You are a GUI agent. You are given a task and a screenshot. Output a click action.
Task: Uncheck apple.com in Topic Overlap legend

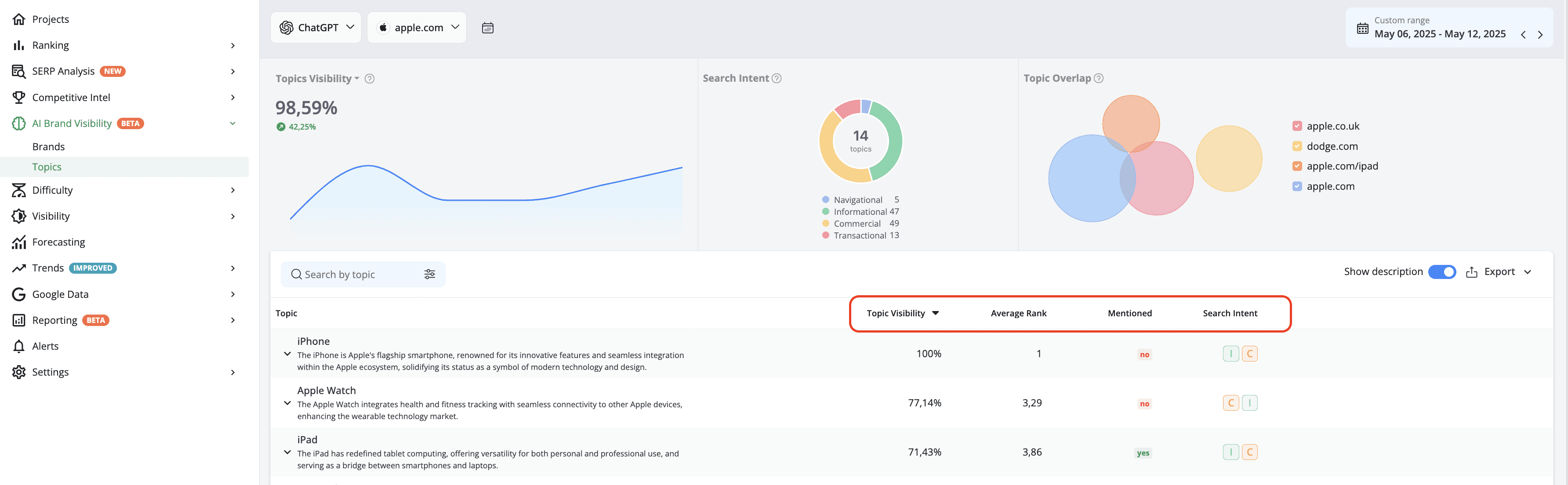point(1297,186)
